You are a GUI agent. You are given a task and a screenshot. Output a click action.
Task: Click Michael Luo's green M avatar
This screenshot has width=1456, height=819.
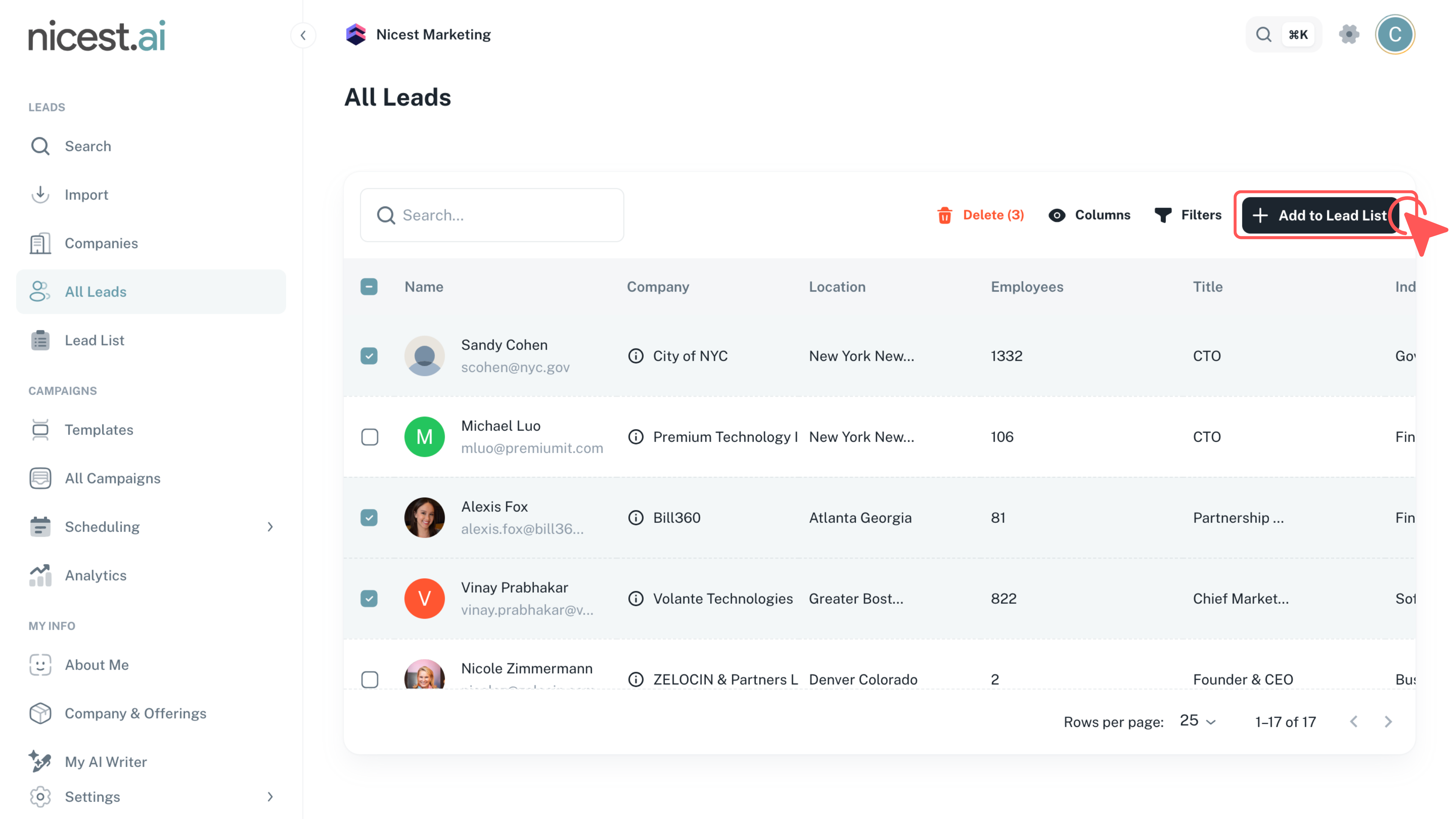(x=425, y=437)
